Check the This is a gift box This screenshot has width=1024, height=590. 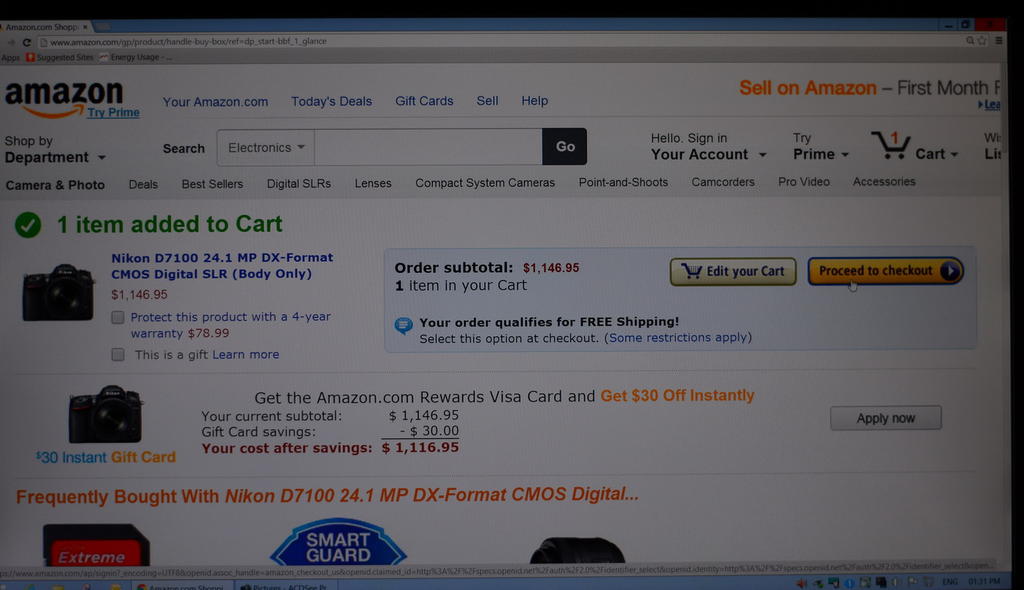pyautogui.click(x=118, y=355)
